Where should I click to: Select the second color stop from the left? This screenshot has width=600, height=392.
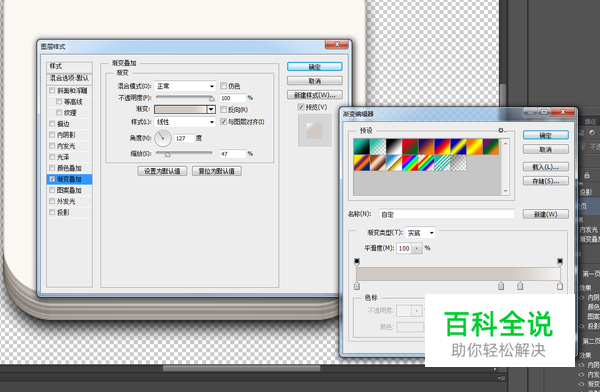pyautogui.click(x=501, y=286)
